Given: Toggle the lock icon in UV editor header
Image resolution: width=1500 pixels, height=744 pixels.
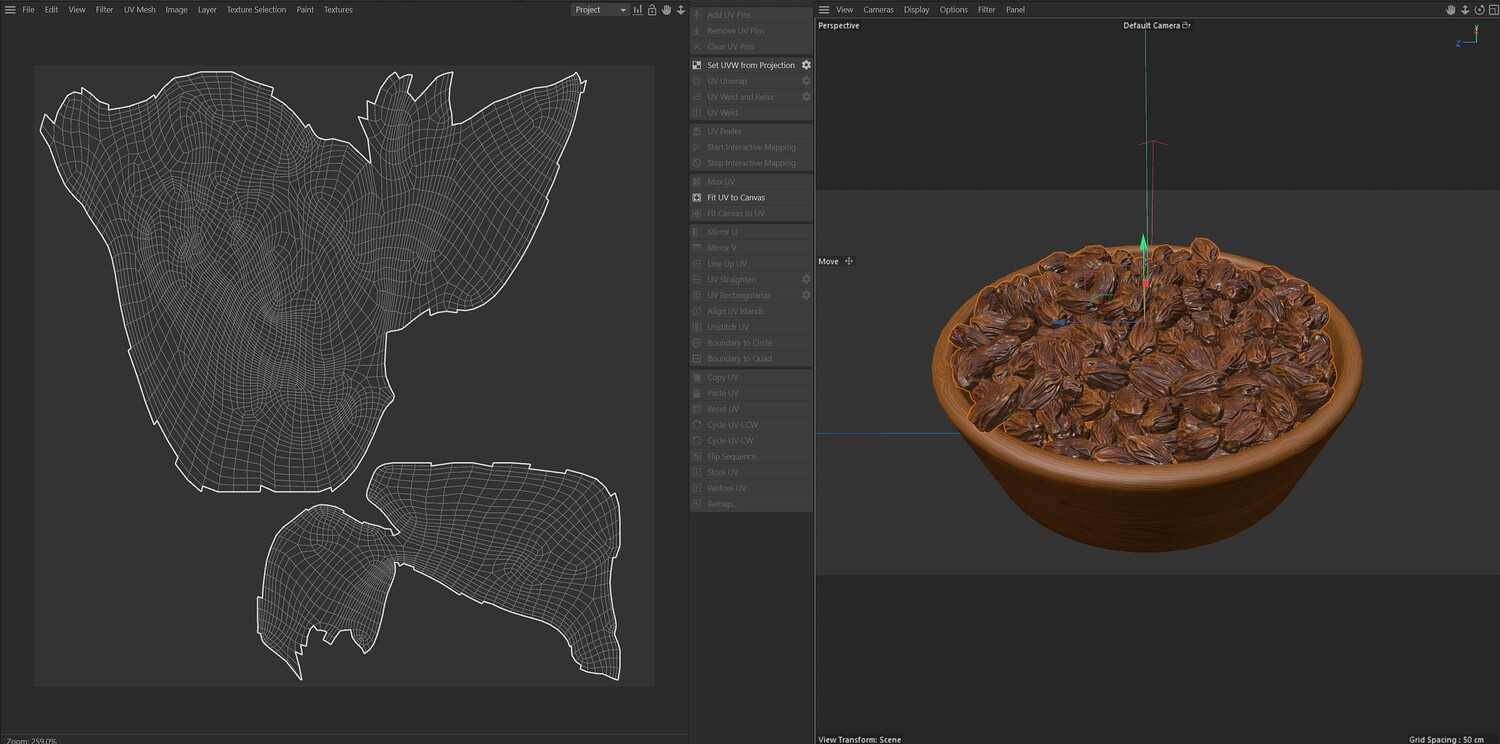Looking at the screenshot, I should pos(652,10).
